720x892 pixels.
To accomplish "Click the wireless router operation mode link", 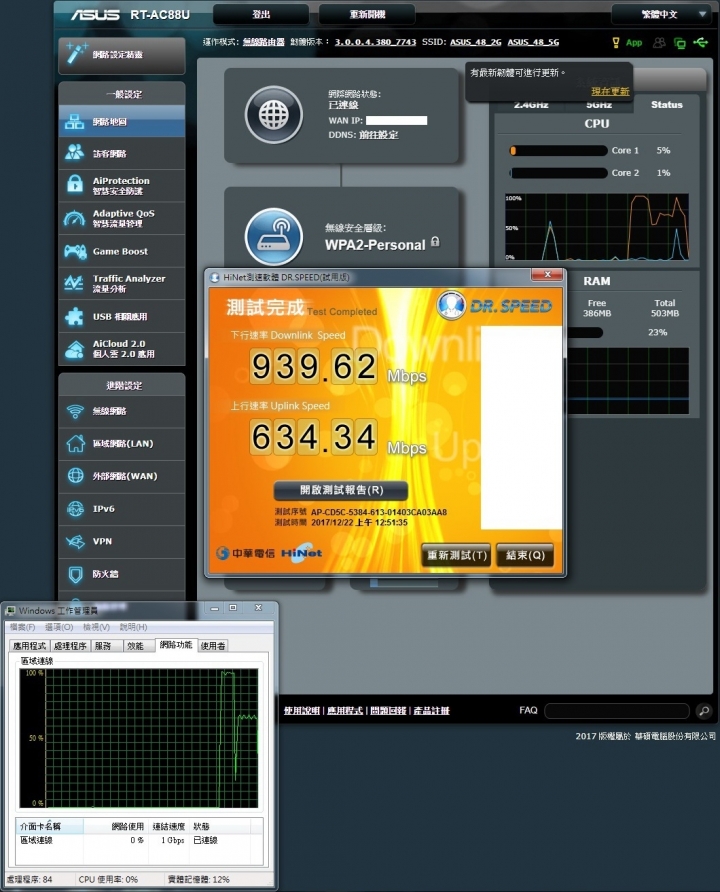I will pyautogui.click(x=263, y=42).
